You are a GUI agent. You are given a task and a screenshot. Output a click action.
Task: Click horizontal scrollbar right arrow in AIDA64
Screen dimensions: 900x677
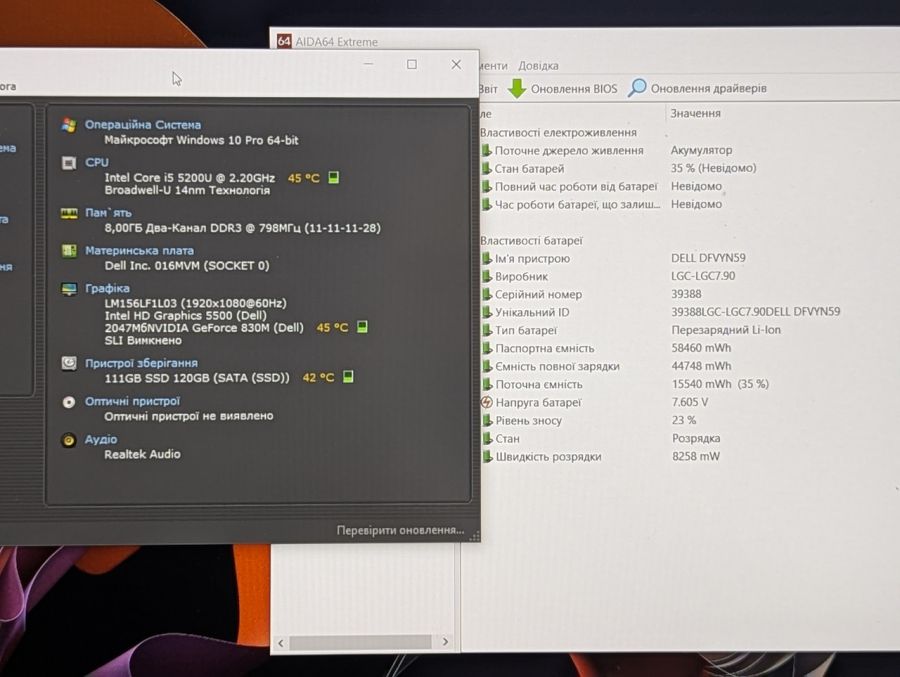point(445,641)
